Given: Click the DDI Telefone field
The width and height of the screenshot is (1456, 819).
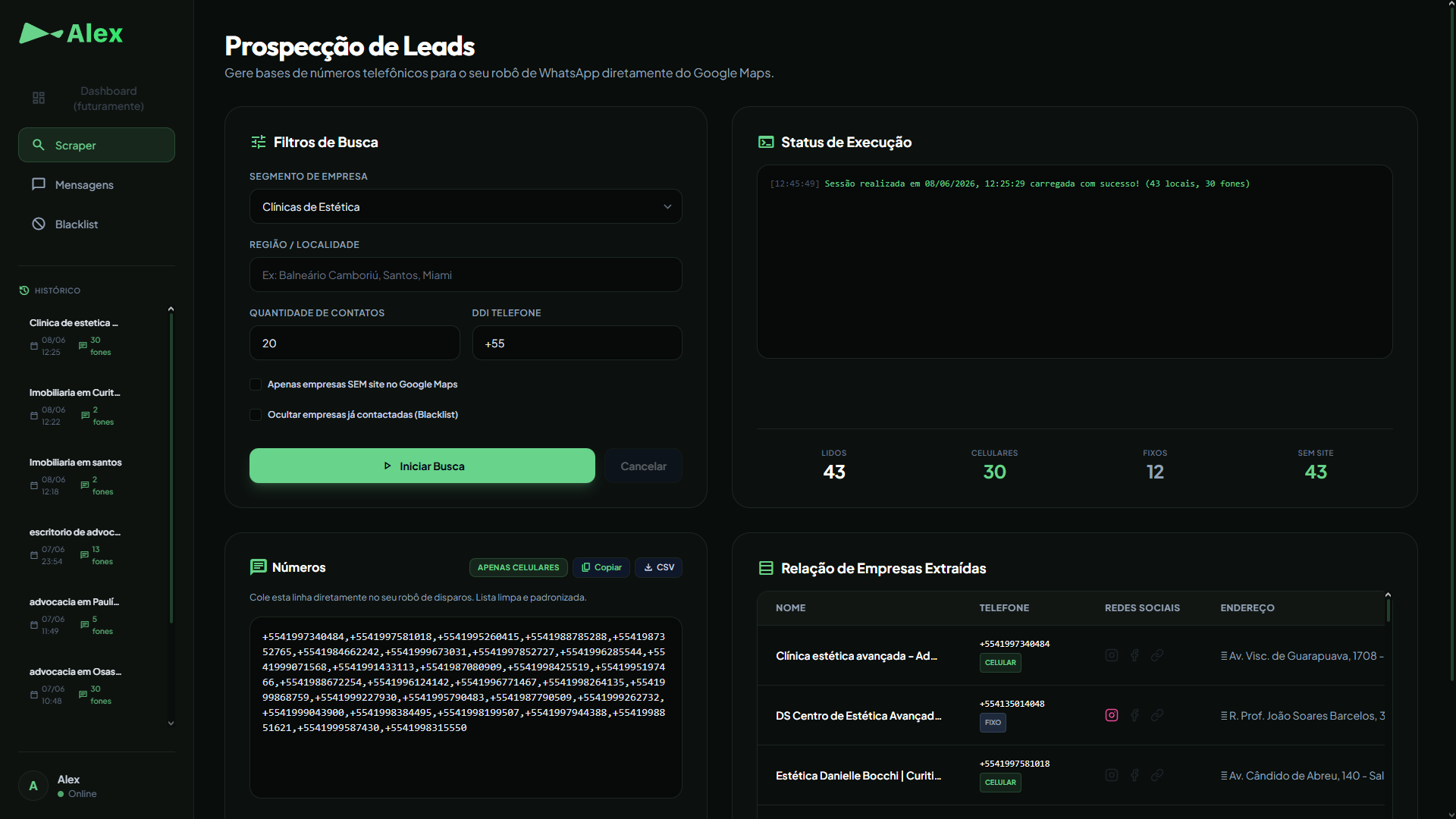Looking at the screenshot, I should click(577, 343).
